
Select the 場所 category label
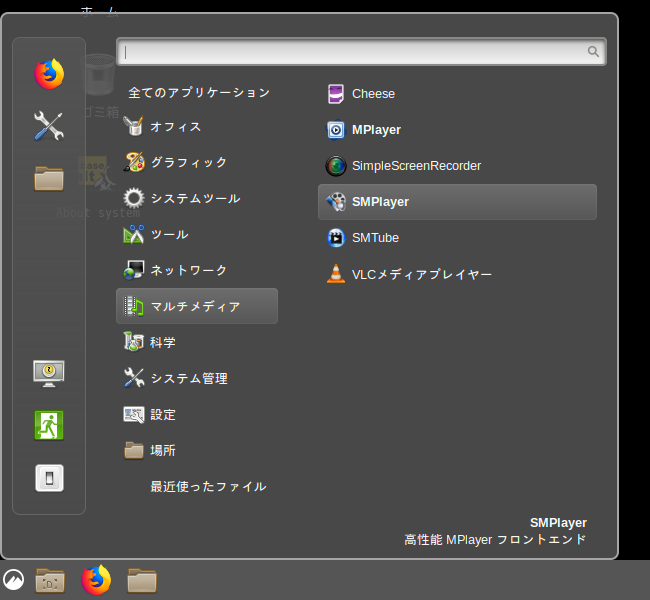162,451
